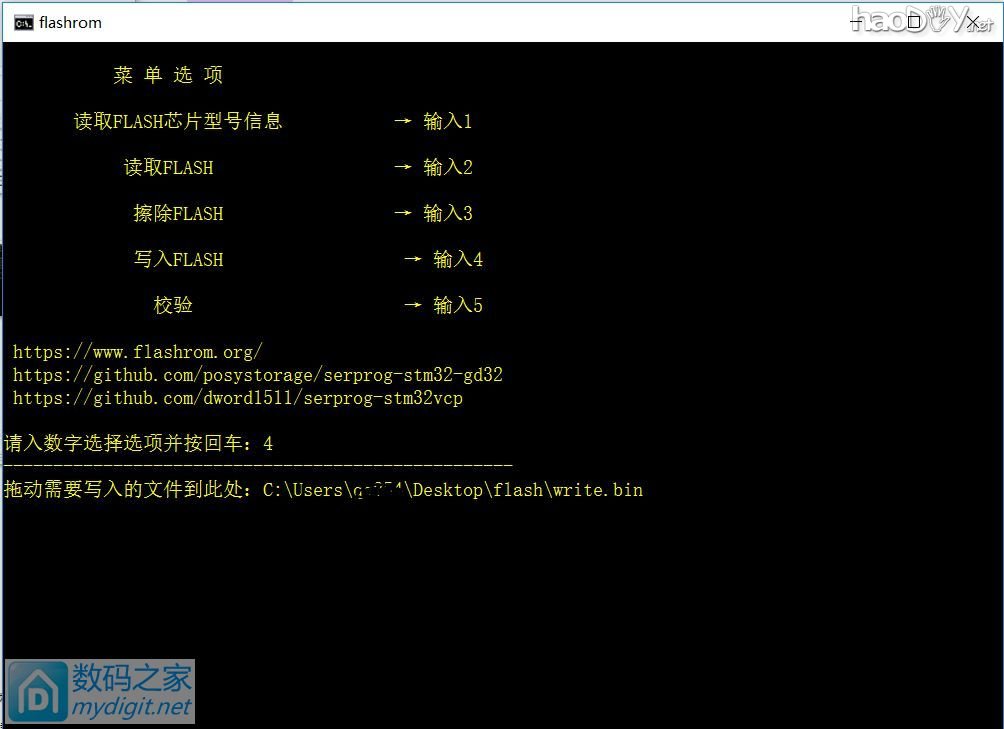Click the 菜单选项 menu heading
The image size is (1004, 729).
(168, 75)
